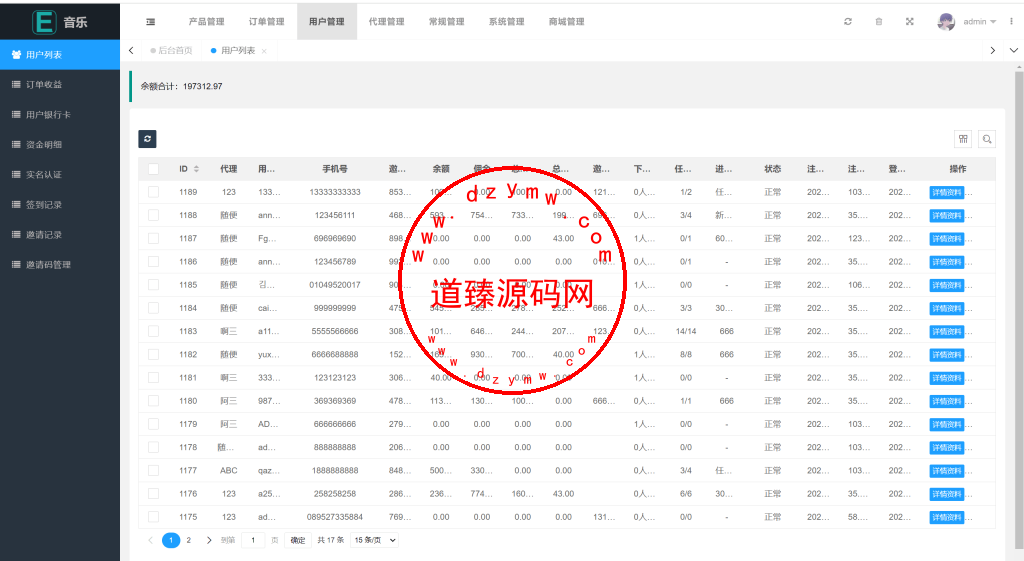Click the dark refresh button above the table

click(147, 138)
